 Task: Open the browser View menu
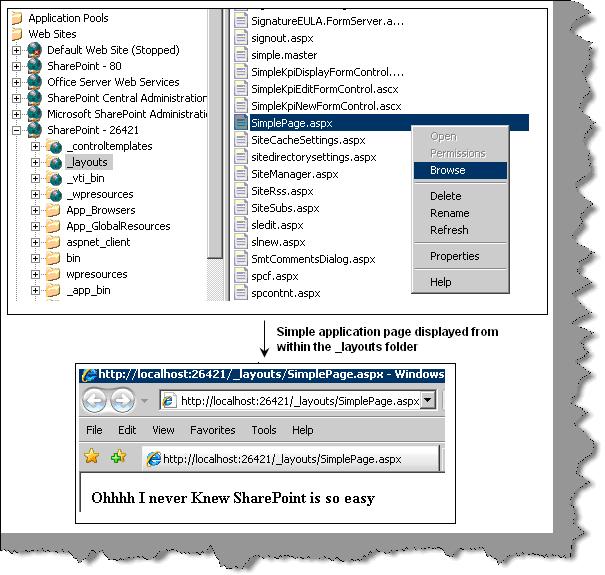click(x=163, y=430)
